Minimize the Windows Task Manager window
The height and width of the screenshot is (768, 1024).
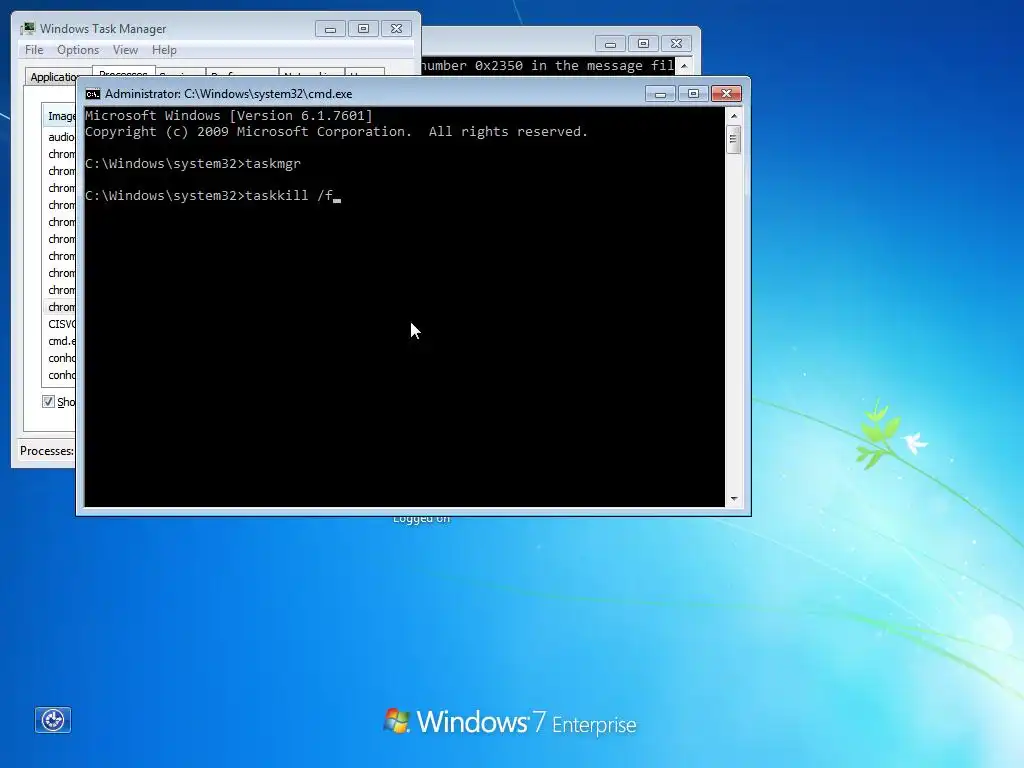(x=330, y=29)
